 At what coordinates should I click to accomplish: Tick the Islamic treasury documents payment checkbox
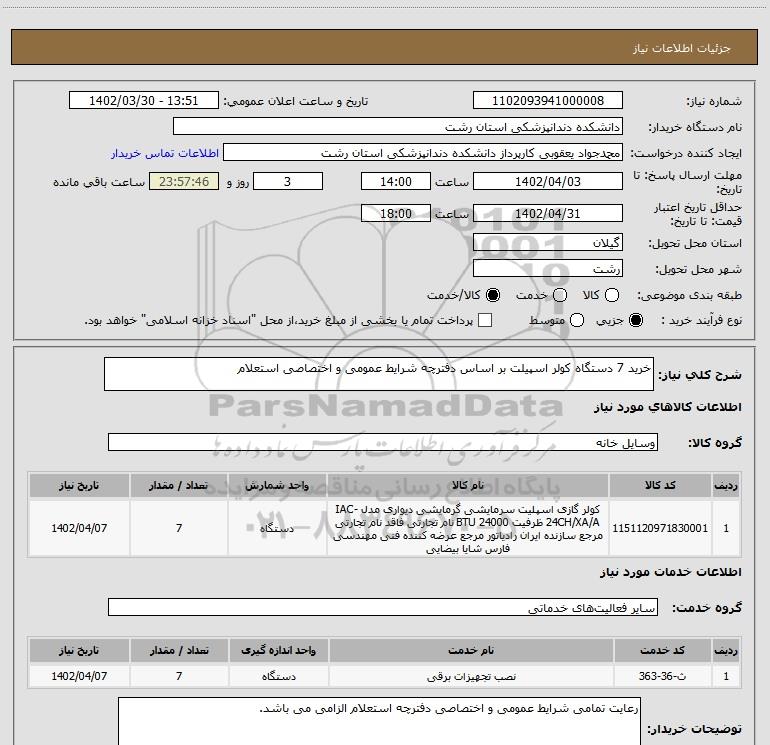click(x=485, y=320)
